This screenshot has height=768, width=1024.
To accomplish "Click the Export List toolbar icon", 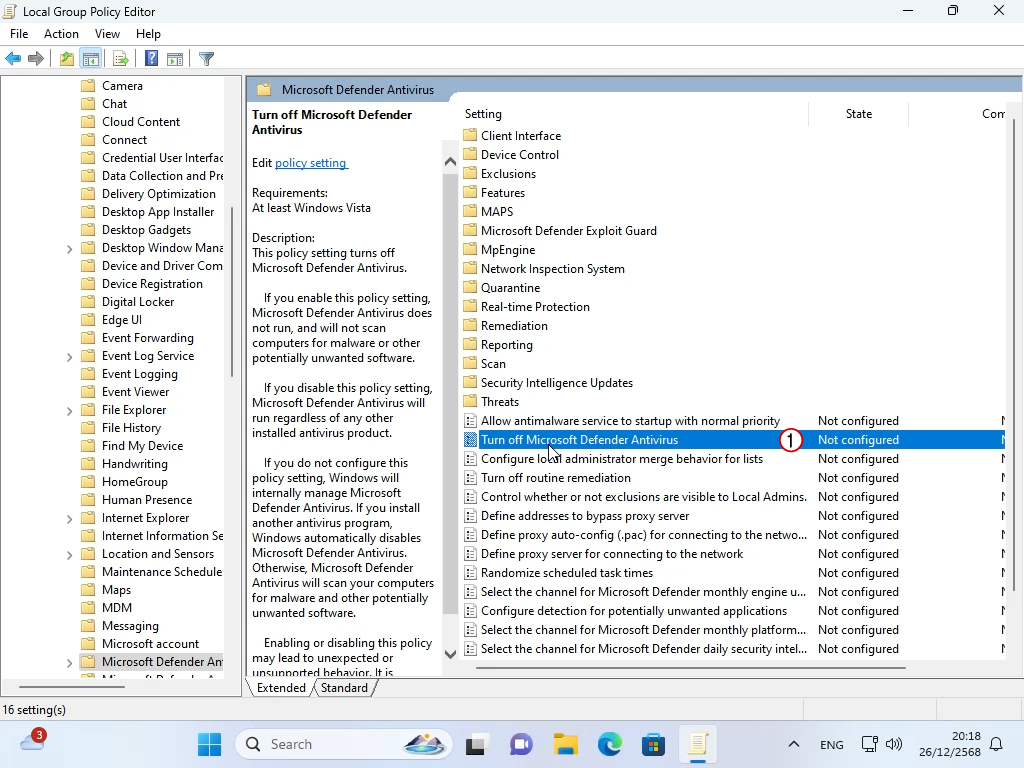I will tap(121, 59).
